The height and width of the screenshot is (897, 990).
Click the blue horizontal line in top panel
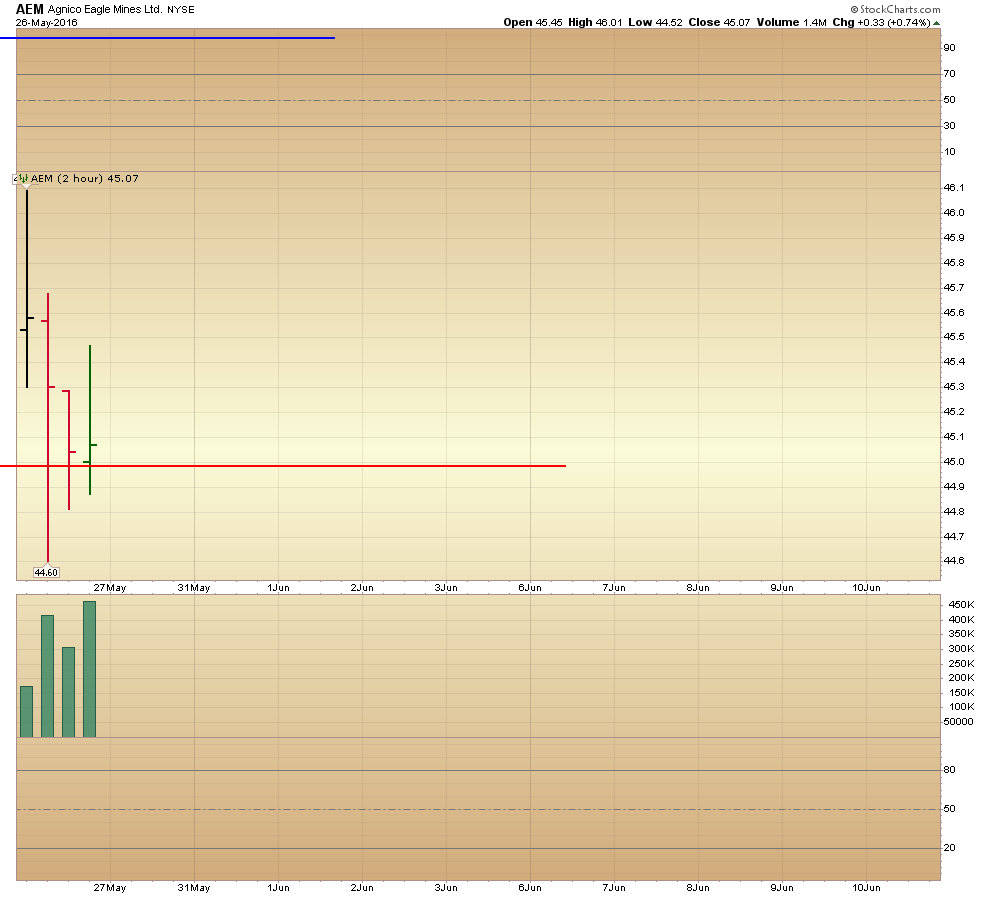tap(167, 38)
